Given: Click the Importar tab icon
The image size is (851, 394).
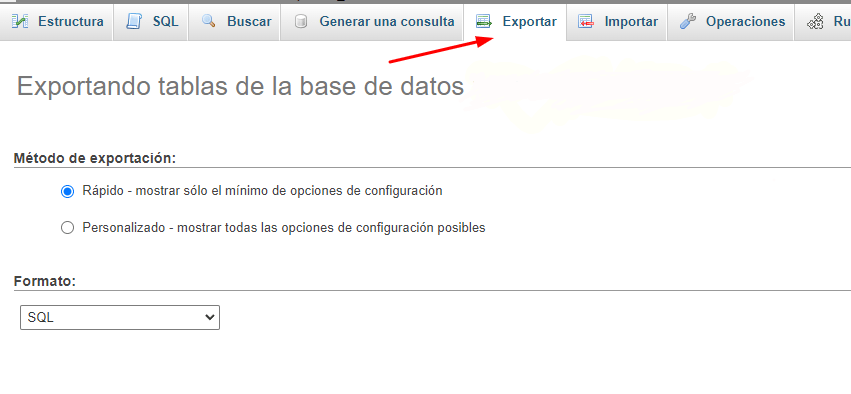Looking at the screenshot, I should [586, 22].
